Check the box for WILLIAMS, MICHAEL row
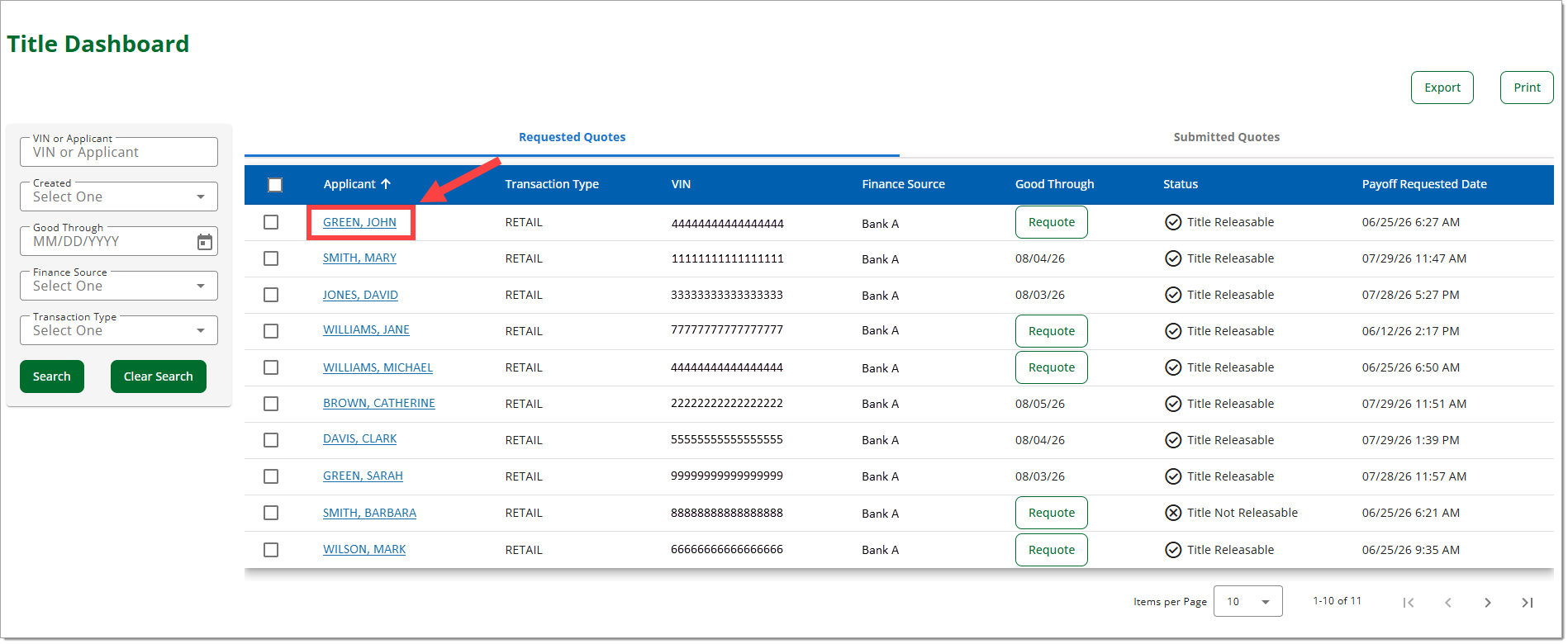 (271, 367)
